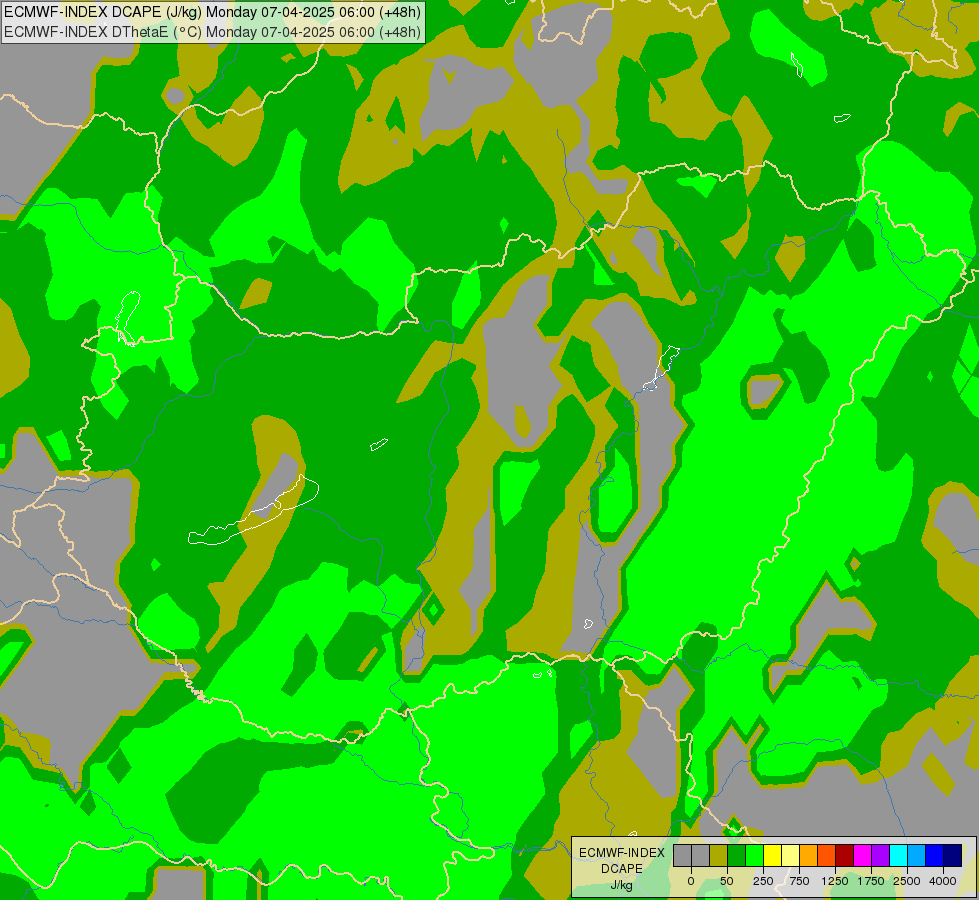Select the purple legend swatch
This screenshot has width=979, height=900.
[881, 856]
